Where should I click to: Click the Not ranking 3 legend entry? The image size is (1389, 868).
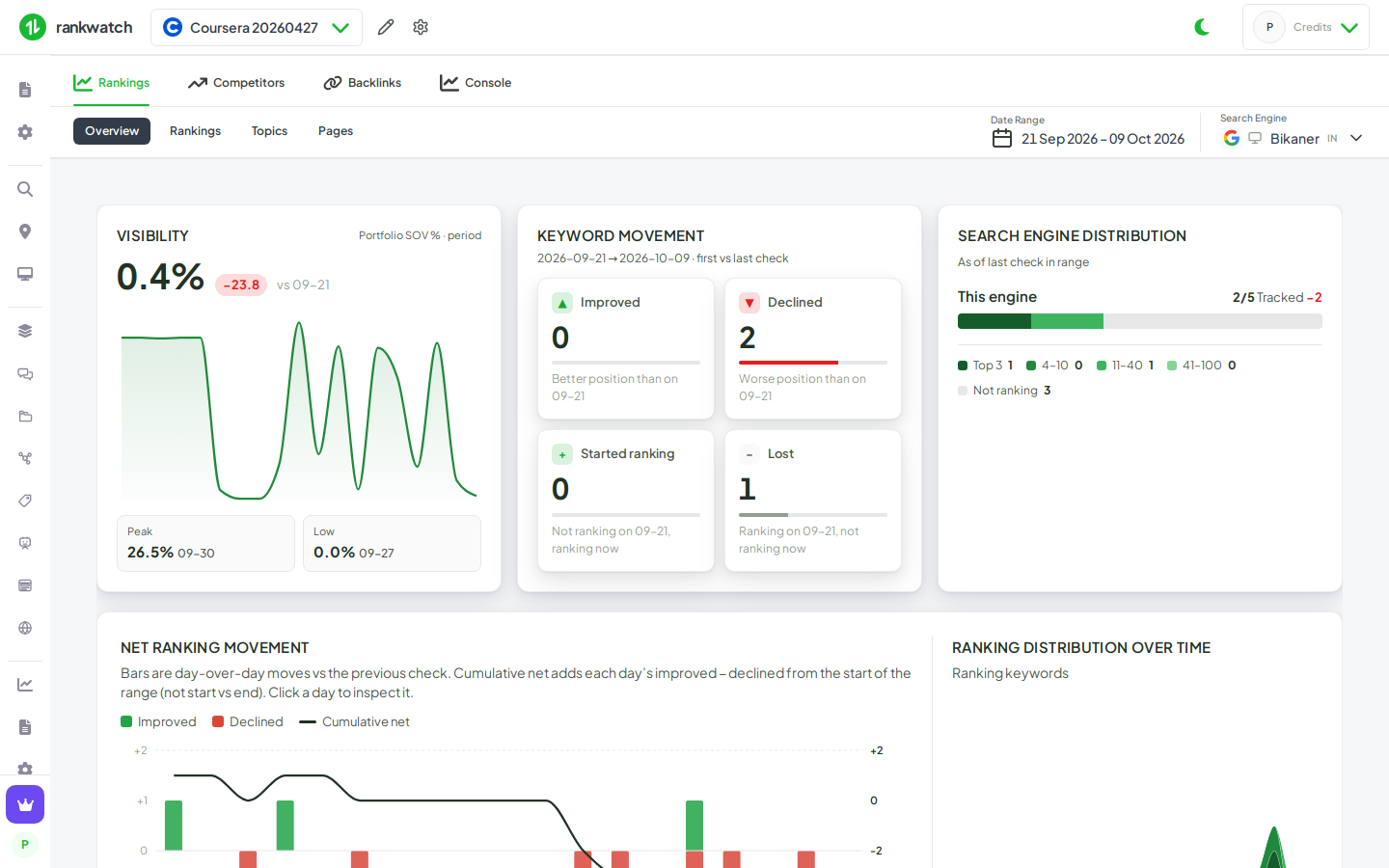[x=1004, y=391]
